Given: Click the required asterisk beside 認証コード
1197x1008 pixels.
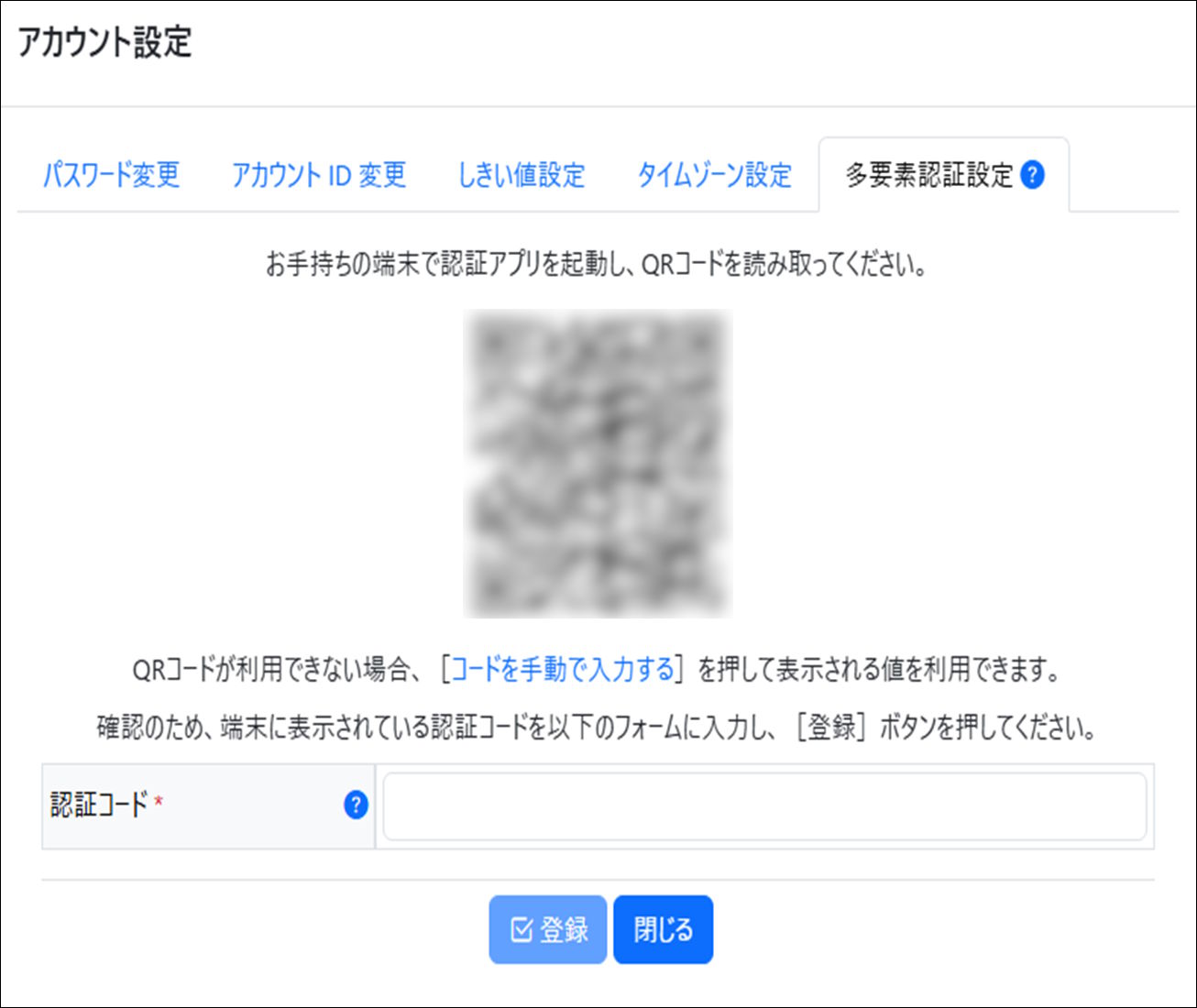Looking at the screenshot, I should [160, 800].
